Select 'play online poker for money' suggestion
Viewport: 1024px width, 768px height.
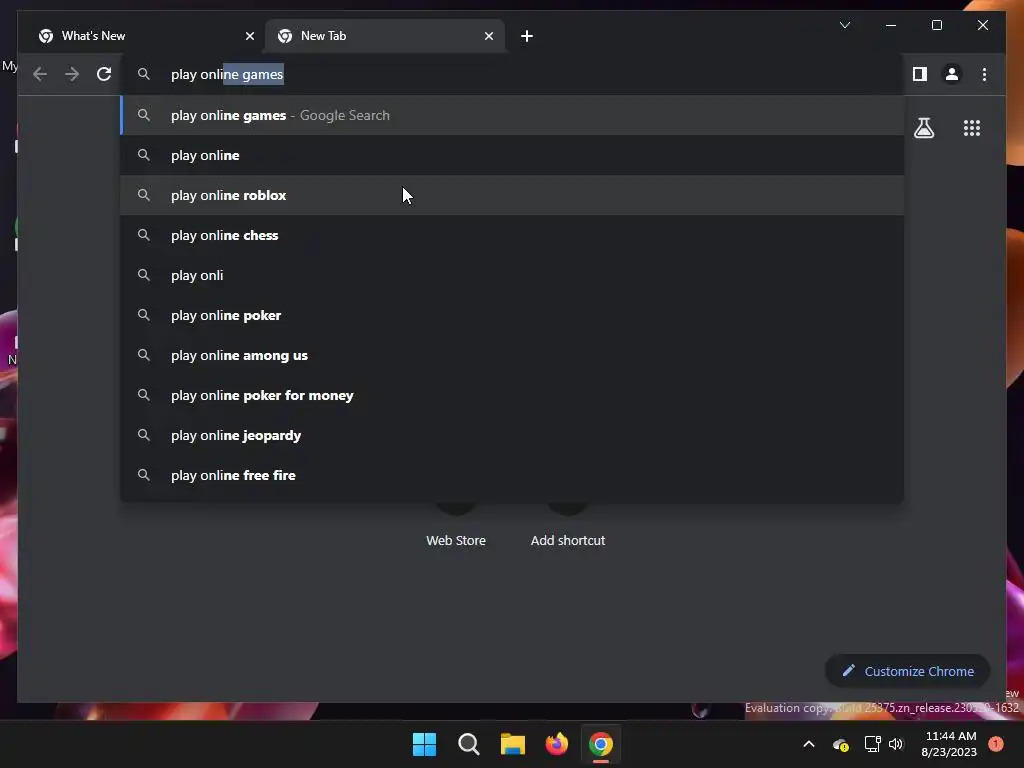[513, 395]
